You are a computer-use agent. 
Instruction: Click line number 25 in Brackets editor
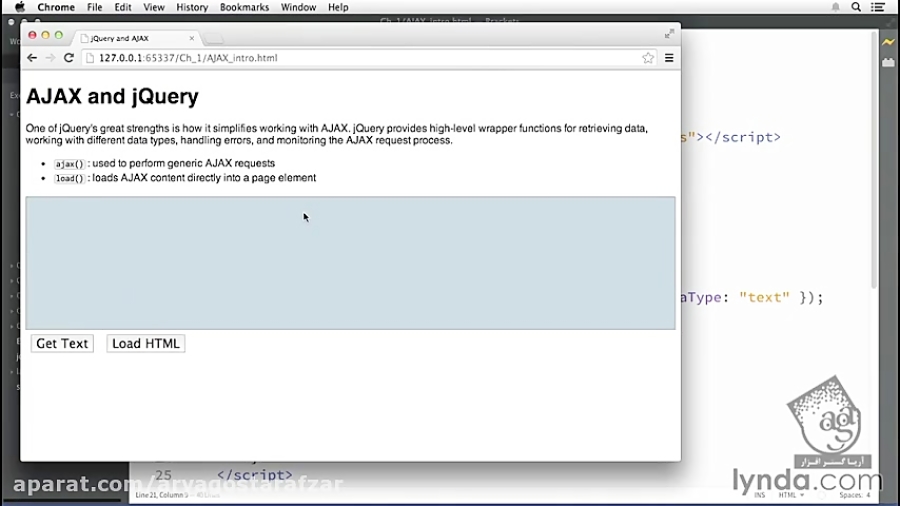click(163, 475)
